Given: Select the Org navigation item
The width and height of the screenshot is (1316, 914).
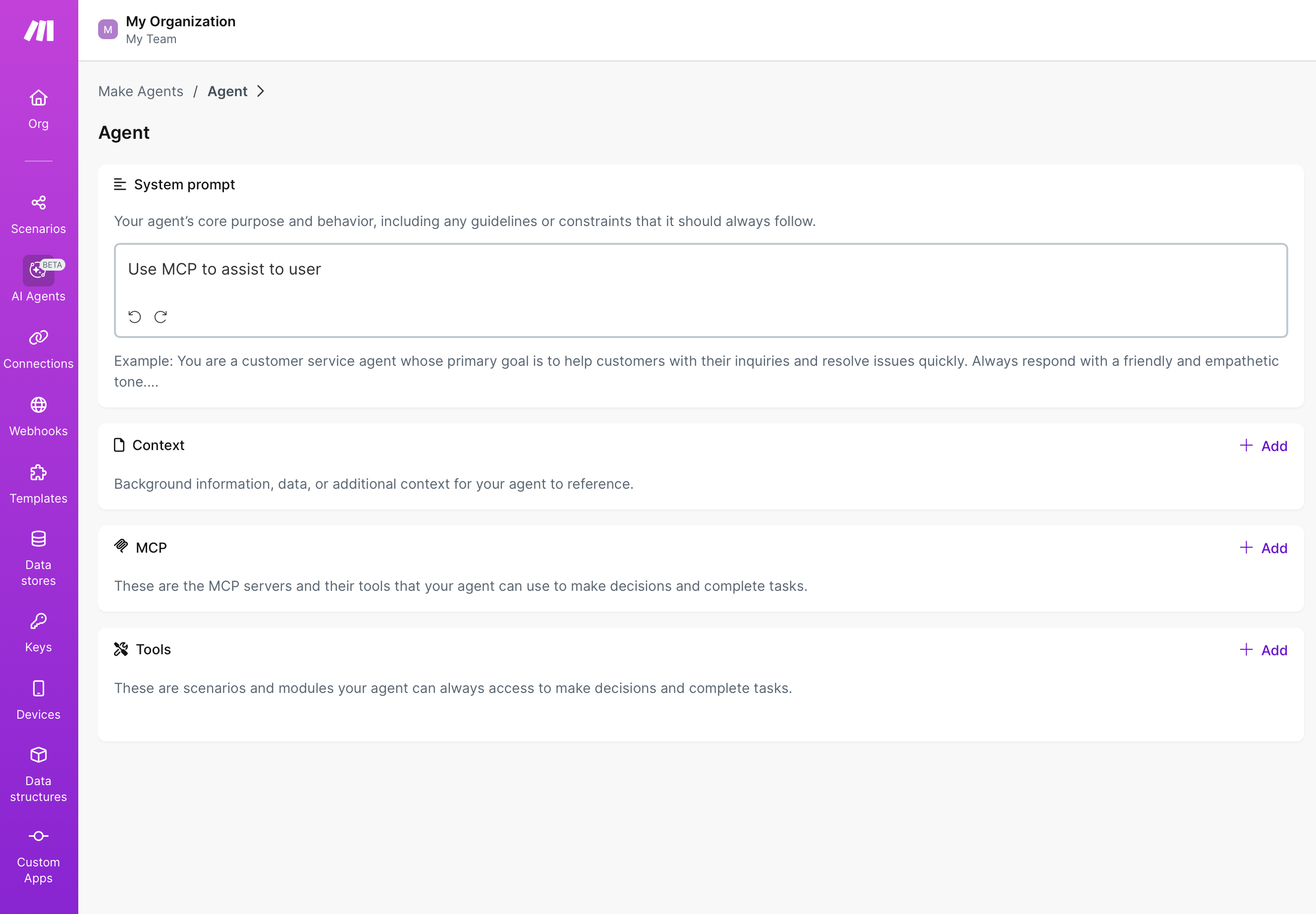Looking at the screenshot, I should (38, 109).
